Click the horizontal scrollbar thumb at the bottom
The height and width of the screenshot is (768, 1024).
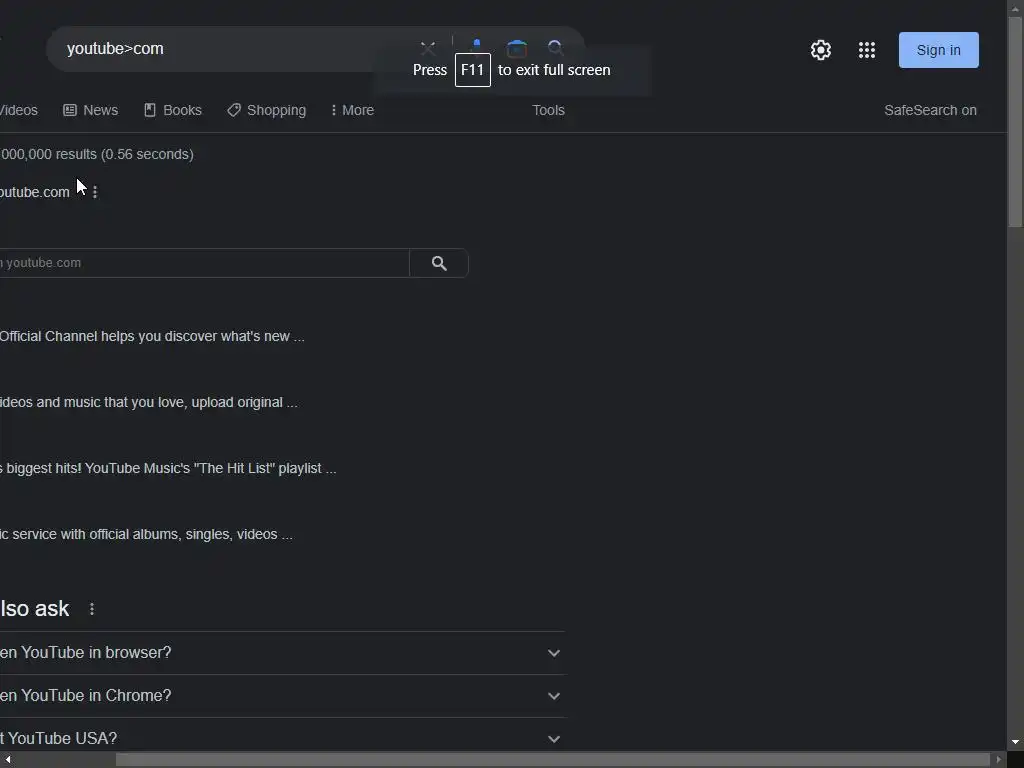point(552,760)
